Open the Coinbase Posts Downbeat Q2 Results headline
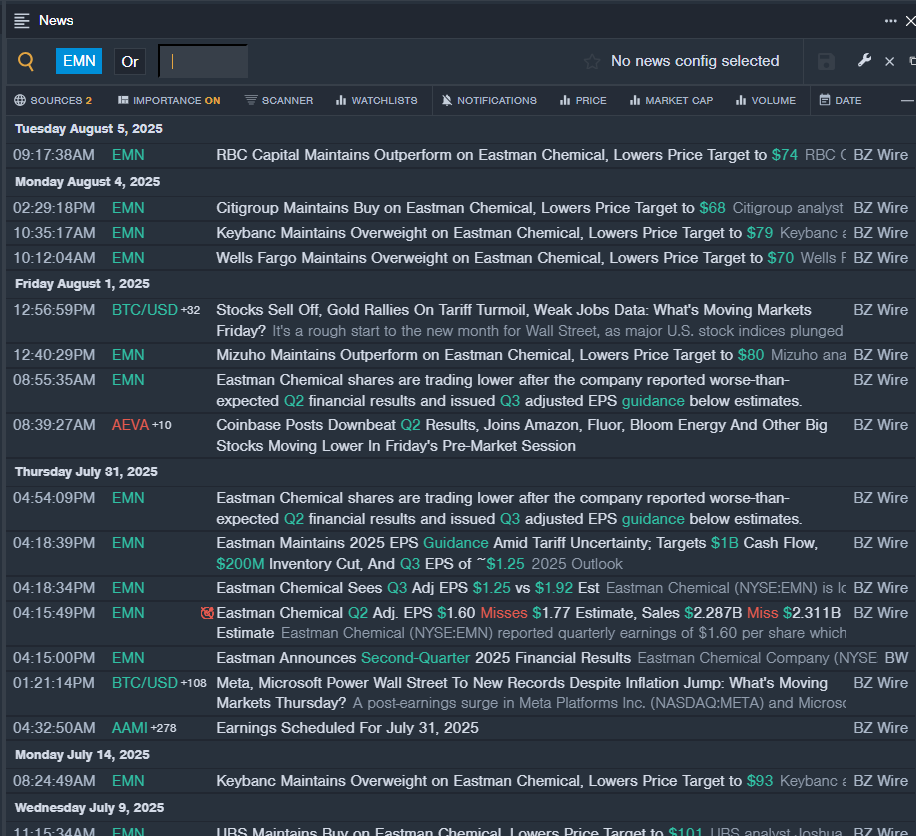 (x=521, y=435)
